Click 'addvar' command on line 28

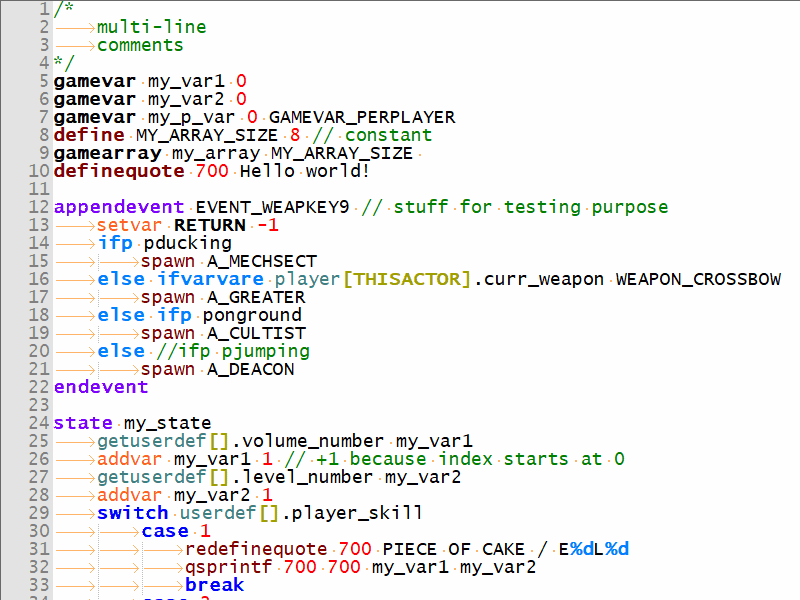point(129,495)
